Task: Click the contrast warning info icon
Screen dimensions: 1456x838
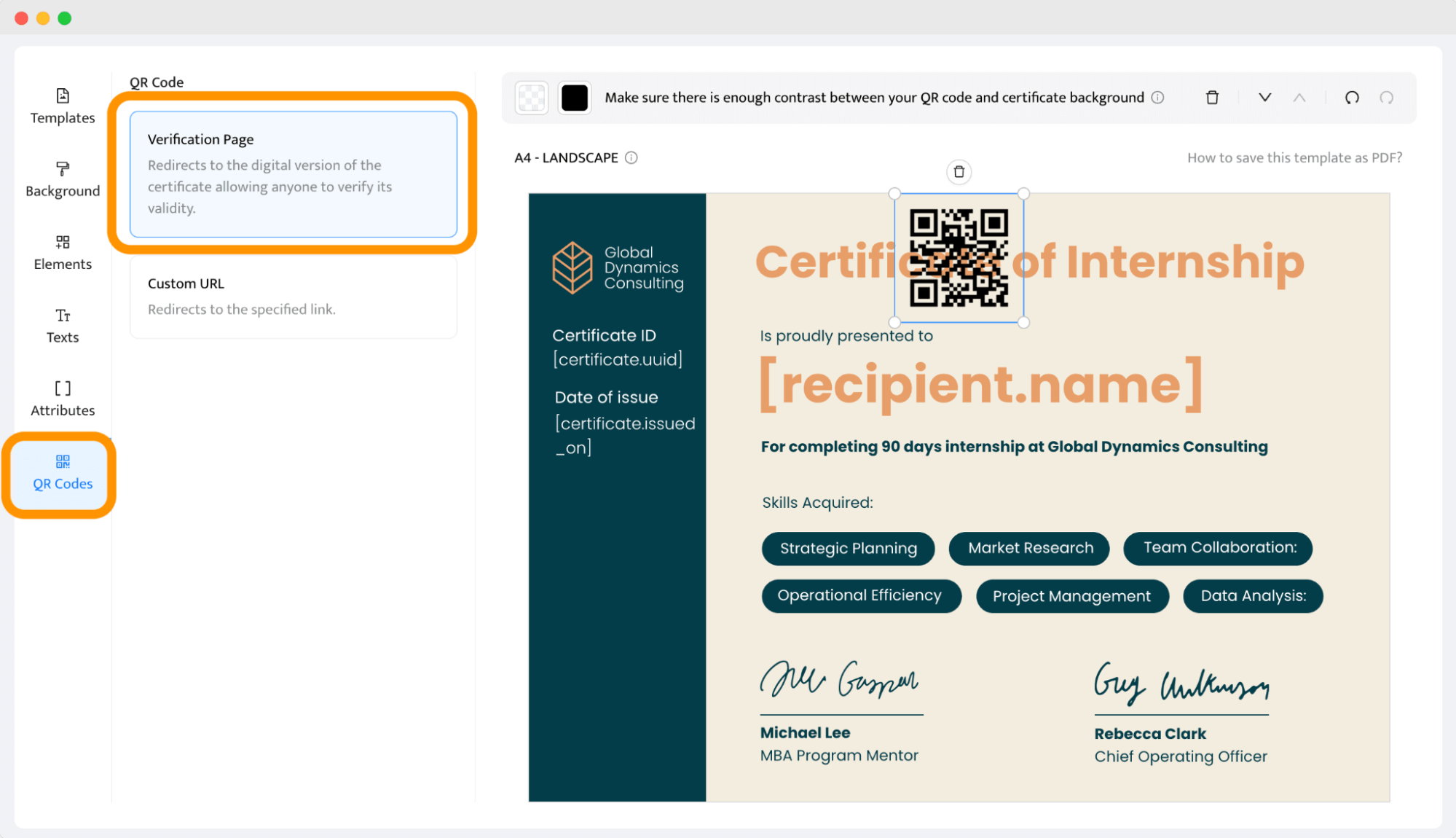Action: [x=1157, y=98]
